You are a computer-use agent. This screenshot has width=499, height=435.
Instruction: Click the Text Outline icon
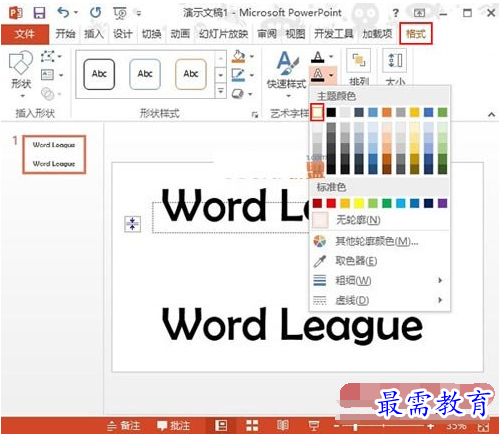pos(318,75)
